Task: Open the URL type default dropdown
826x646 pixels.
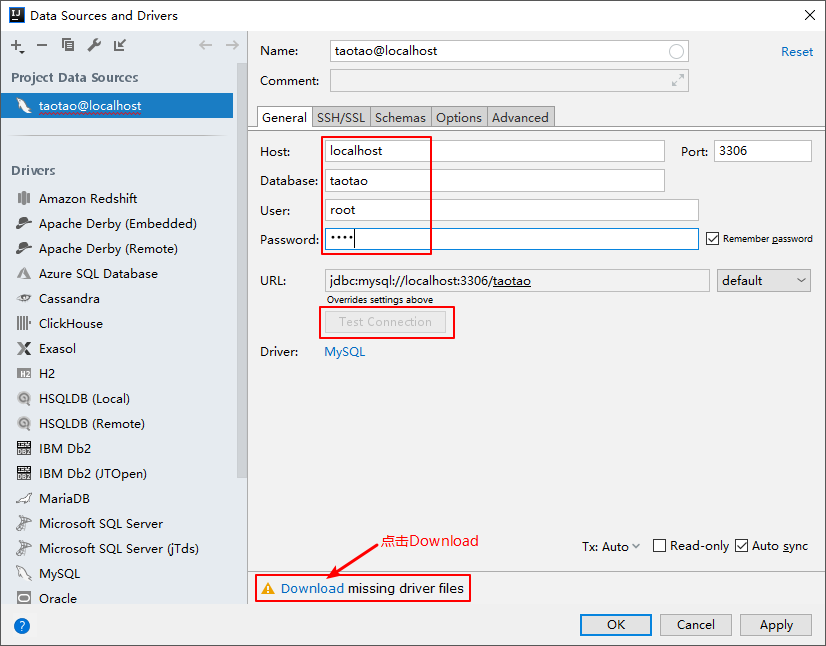Action: pyautogui.click(x=763, y=281)
